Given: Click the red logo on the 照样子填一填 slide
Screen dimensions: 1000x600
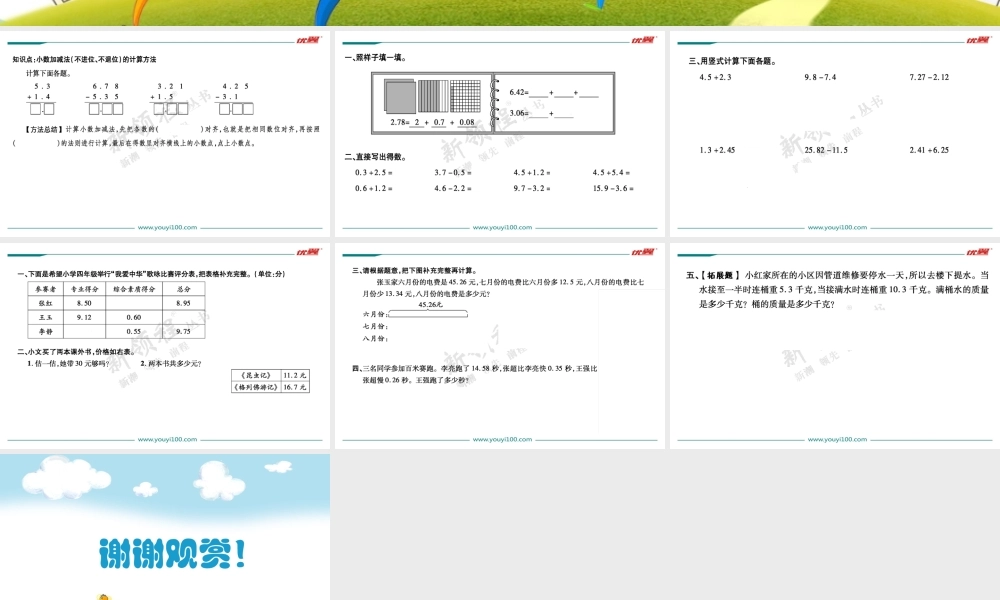Looking at the screenshot, I should tap(640, 41).
